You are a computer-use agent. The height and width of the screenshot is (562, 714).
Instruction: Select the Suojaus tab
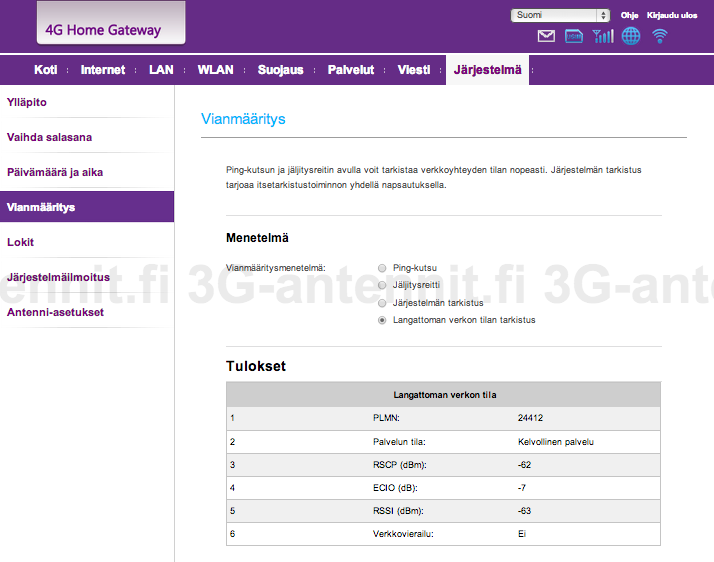pos(280,70)
